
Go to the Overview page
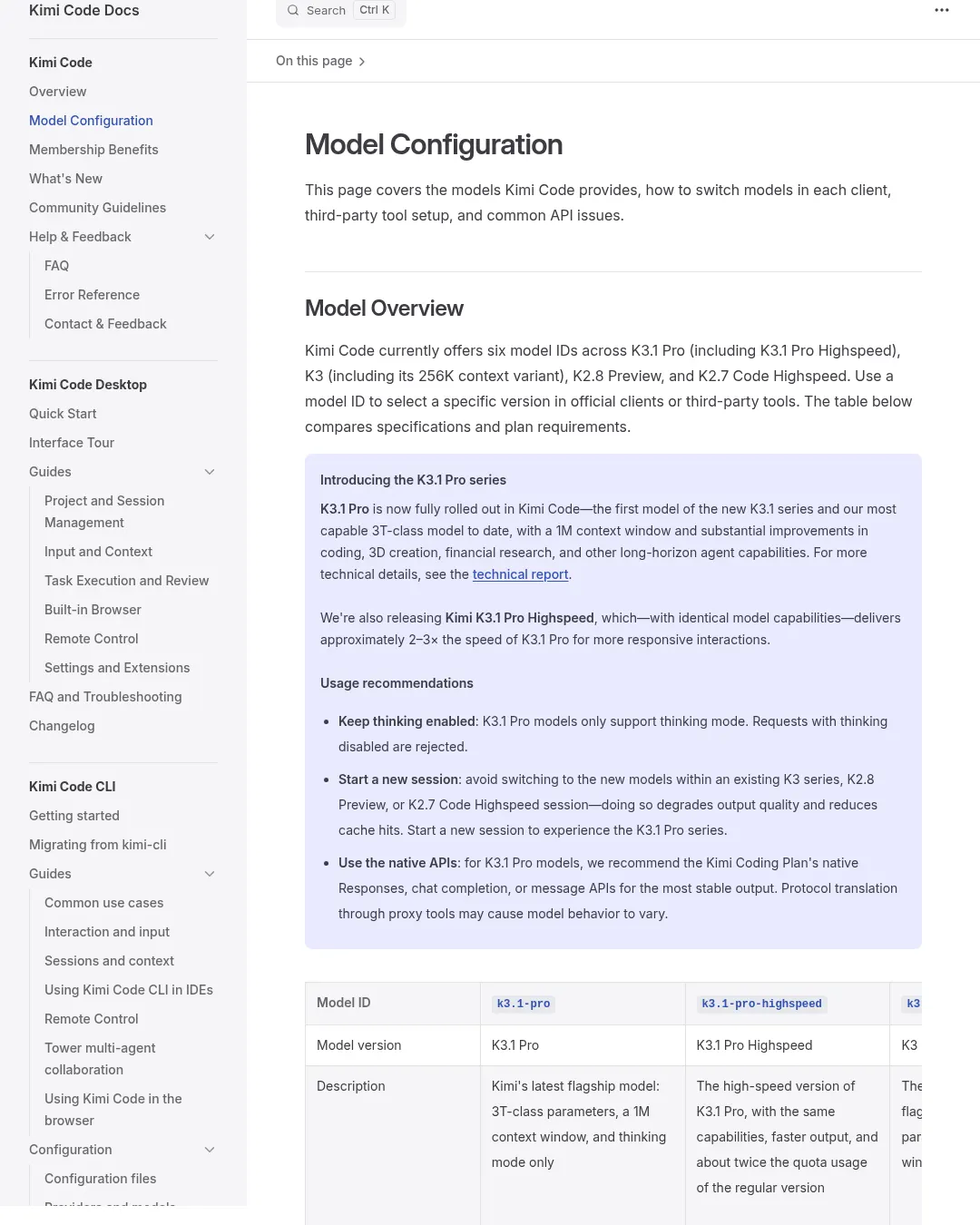tap(58, 92)
